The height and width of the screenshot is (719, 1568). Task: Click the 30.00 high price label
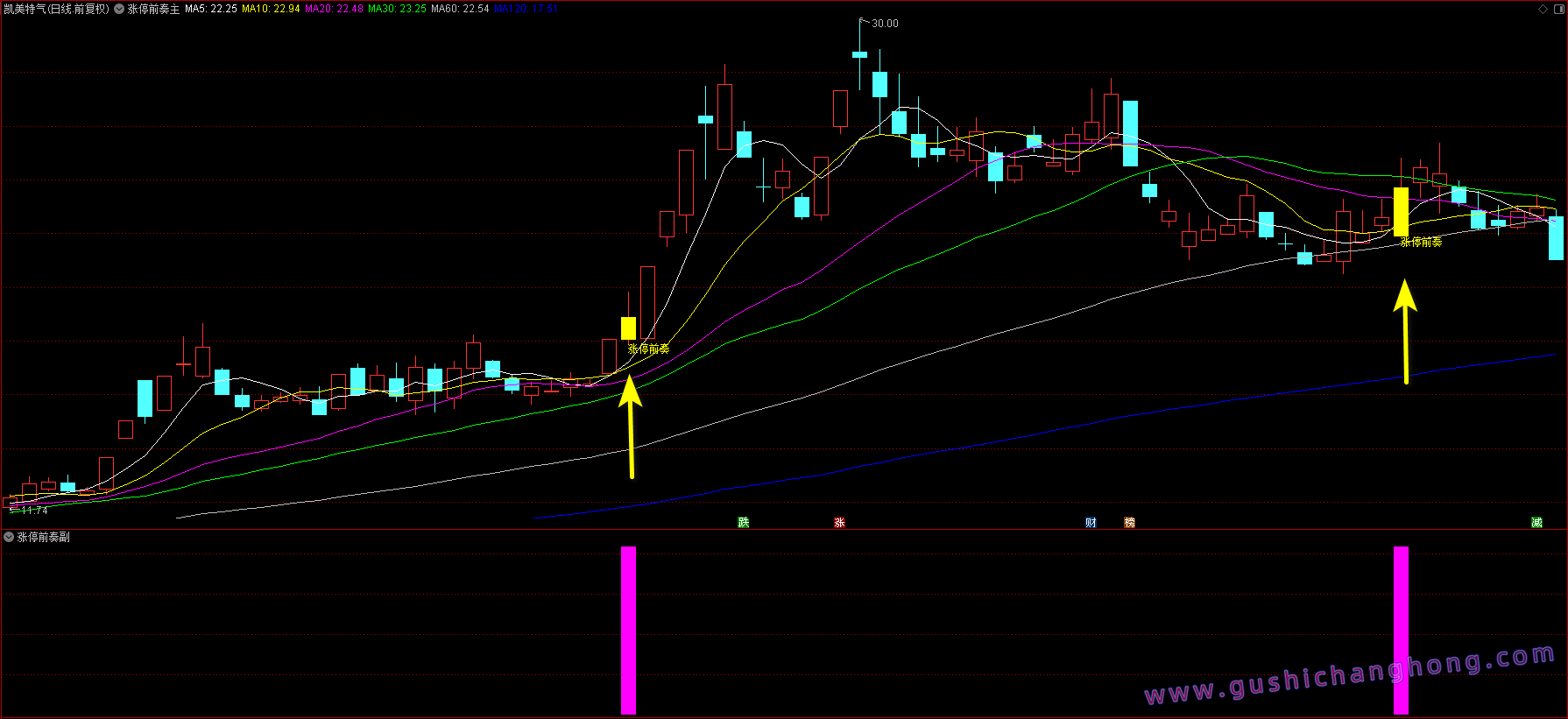[885, 24]
